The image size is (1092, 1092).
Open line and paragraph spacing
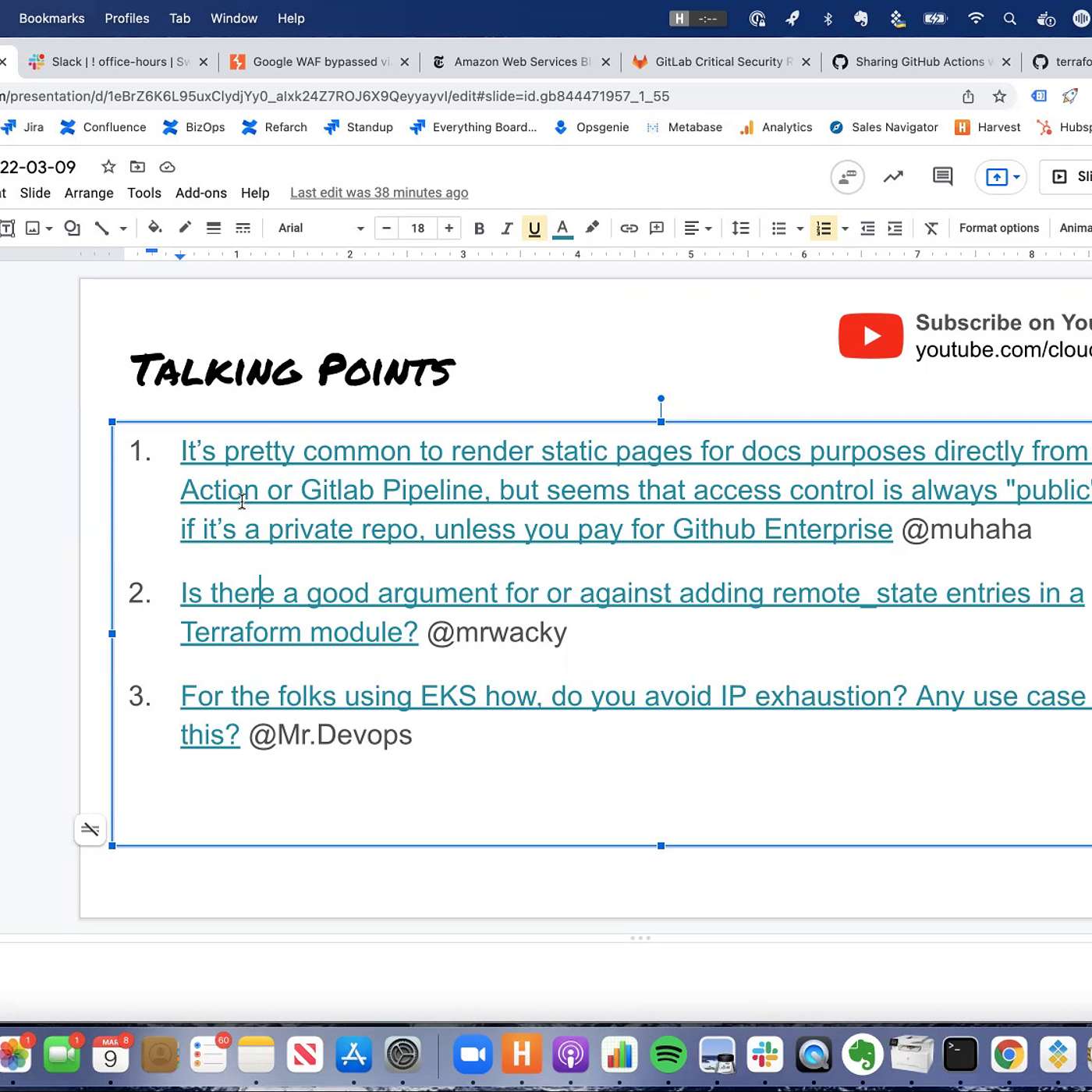coord(740,229)
